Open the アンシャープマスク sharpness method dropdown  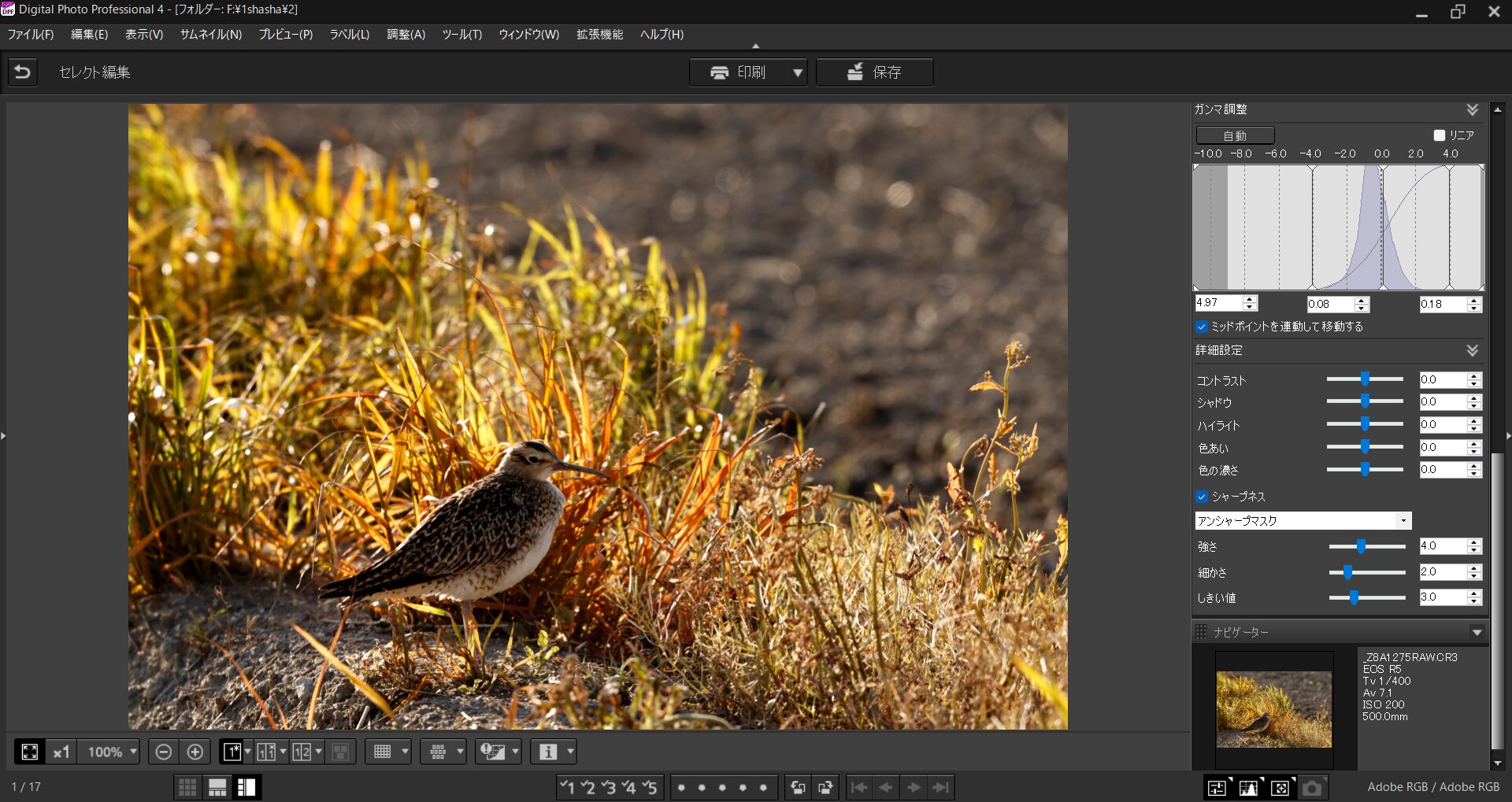coord(1403,521)
